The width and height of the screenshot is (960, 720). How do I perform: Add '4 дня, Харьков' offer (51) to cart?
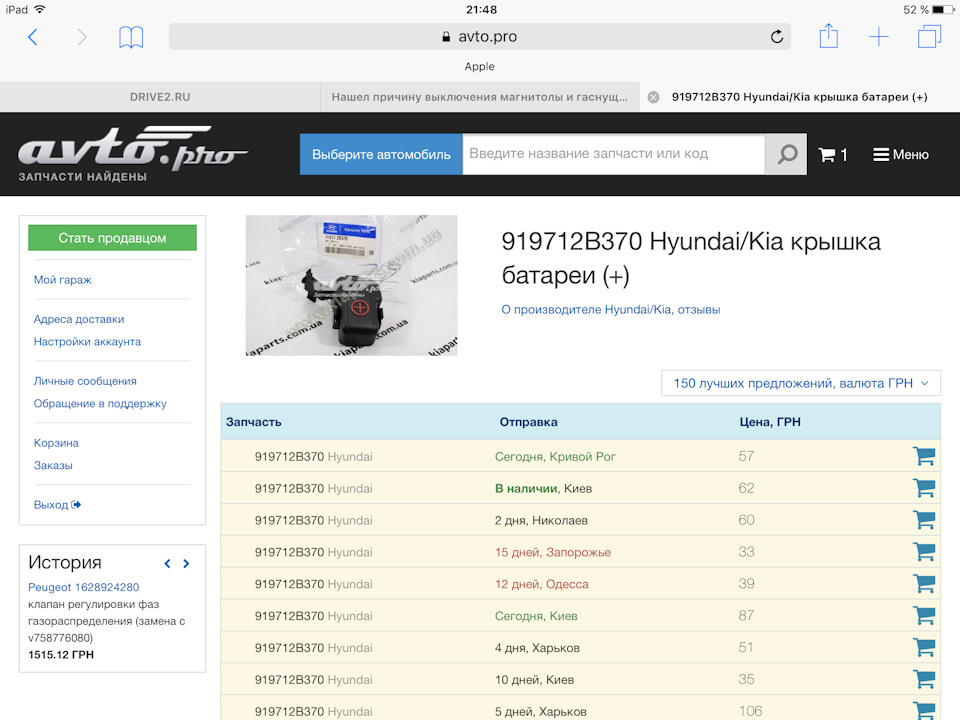[x=924, y=647]
